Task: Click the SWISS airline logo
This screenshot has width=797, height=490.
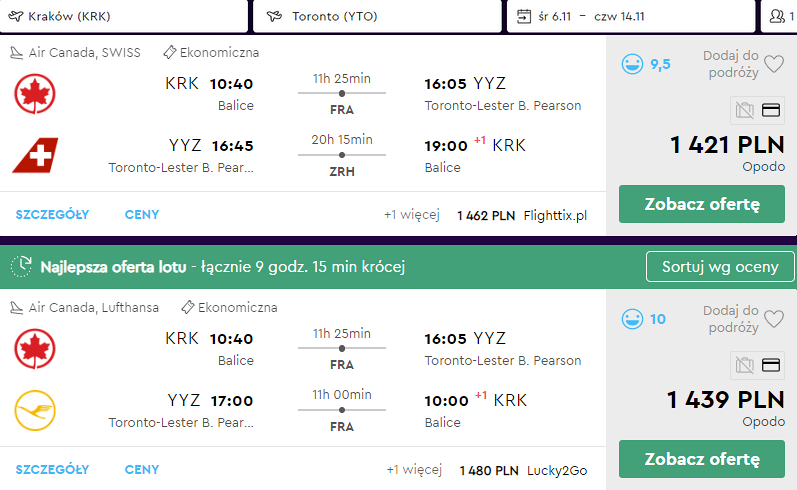Action: pos(35,155)
